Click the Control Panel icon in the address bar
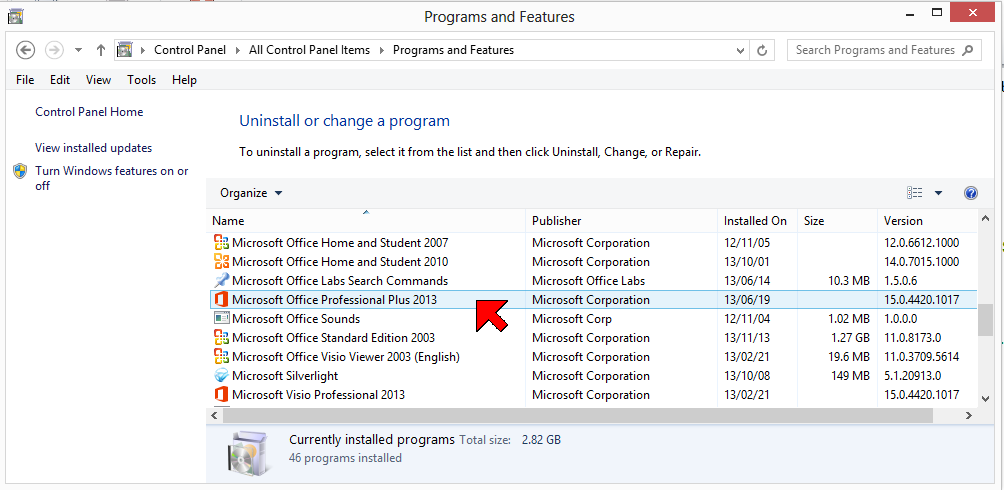 coord(124,50)
